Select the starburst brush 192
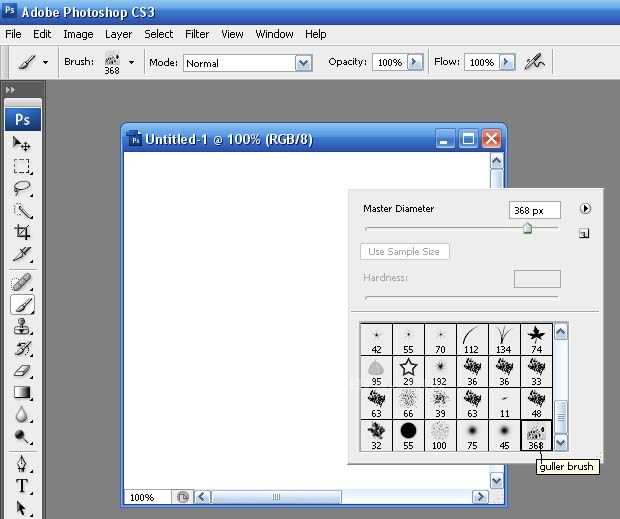620x519 pixels. (440, 372)
